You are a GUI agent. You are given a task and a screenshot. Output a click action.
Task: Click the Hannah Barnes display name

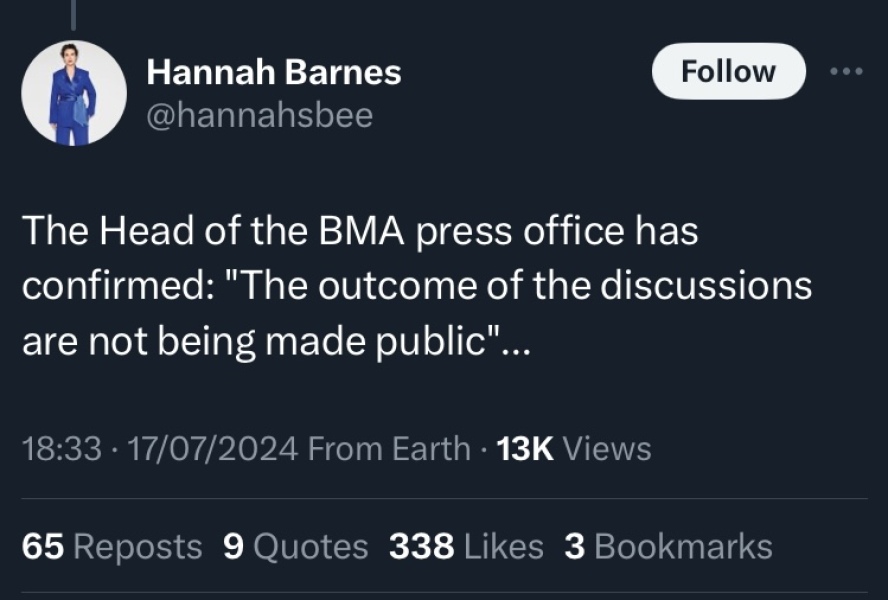275,71
